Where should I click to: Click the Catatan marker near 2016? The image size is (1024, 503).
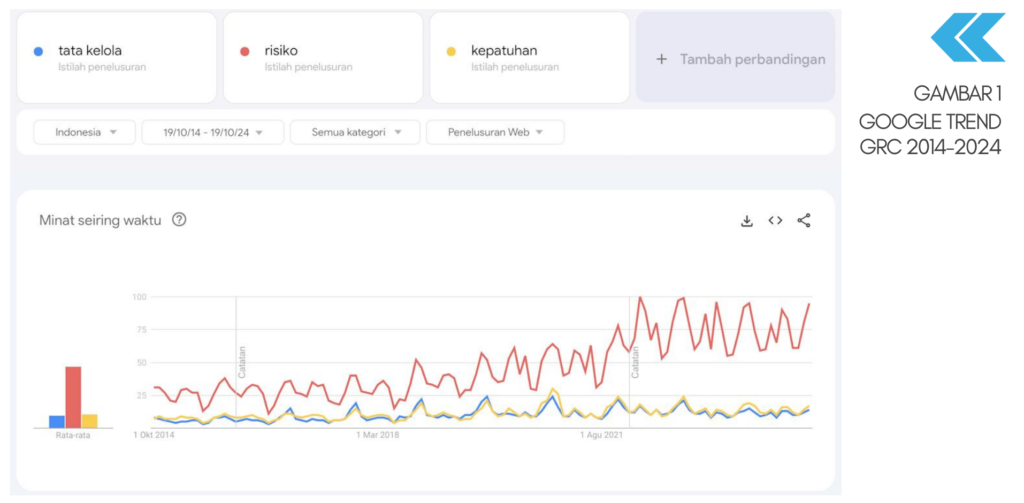coord(241,362)
